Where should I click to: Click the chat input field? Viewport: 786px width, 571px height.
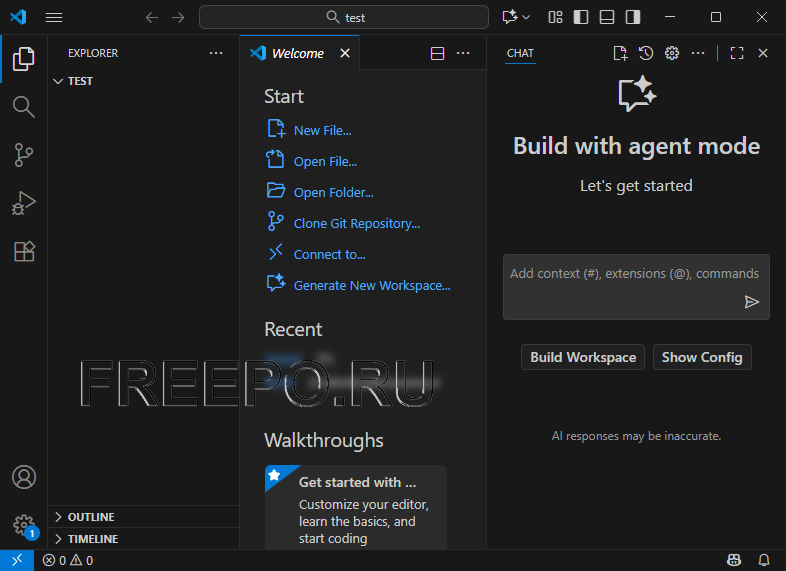click(x=636, y=286)
